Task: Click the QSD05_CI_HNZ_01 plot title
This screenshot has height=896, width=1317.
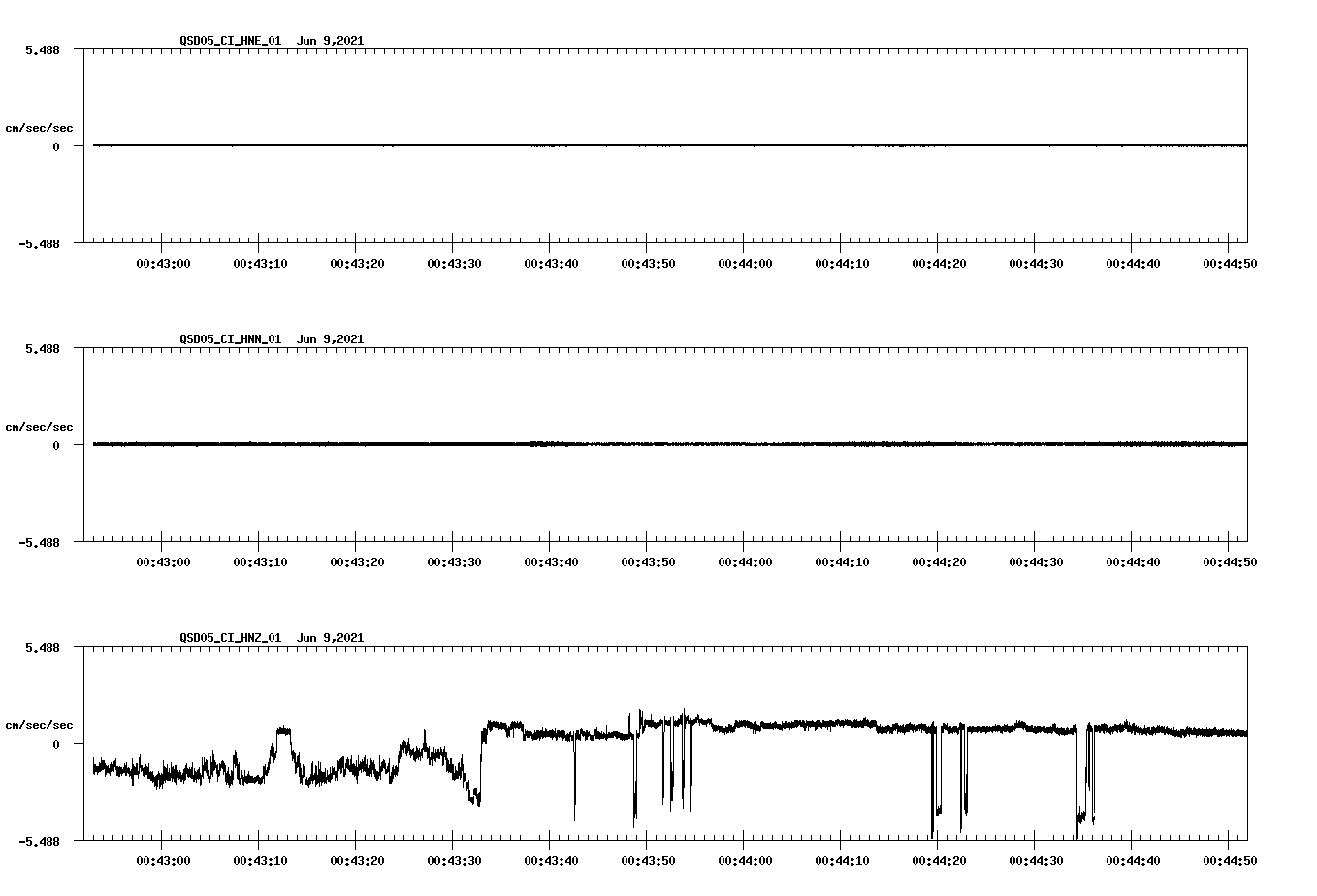Action: (x=272, y=638)
